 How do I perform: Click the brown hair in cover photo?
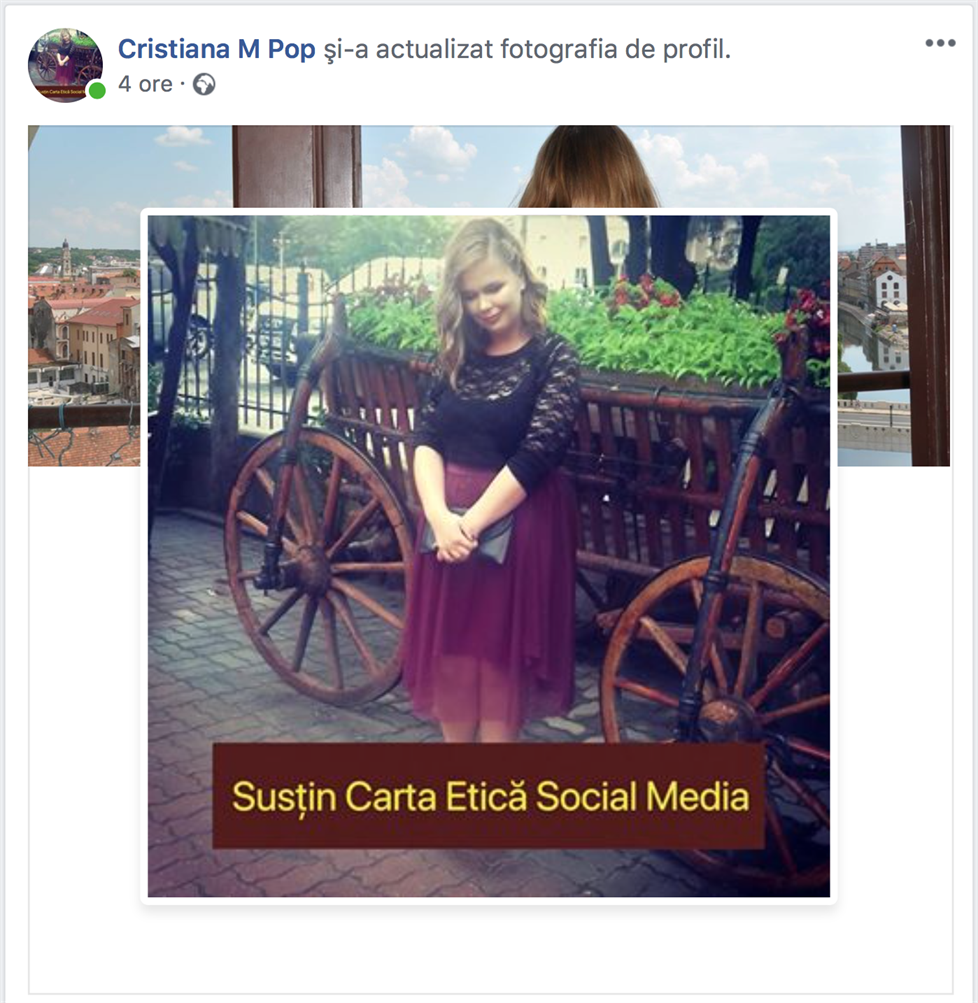[588, 168]
